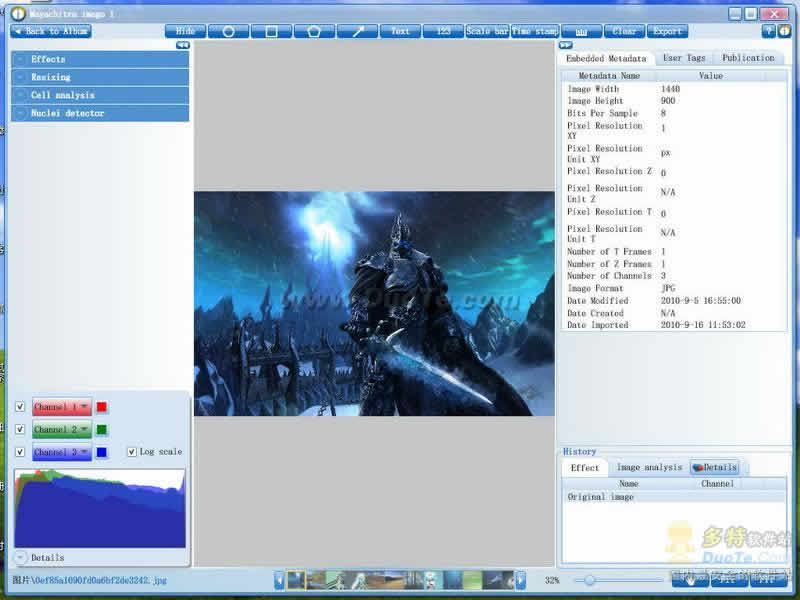Choose the Text annotation tool

[x=401, y=31]
